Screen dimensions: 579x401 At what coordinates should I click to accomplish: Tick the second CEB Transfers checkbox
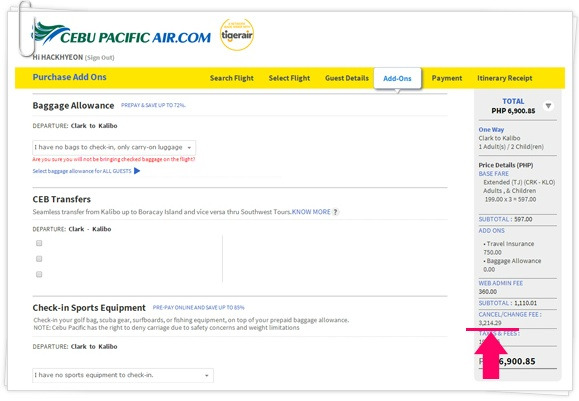pos(39,258)
